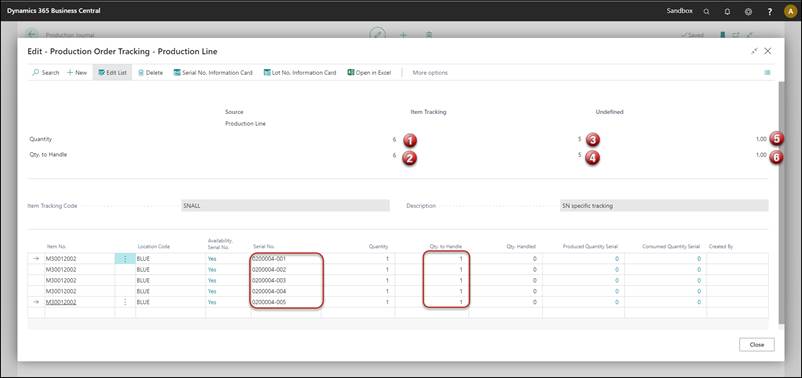Screen dimensions: 802x378
Task: Click Created By column header
Action: click(721, 247)
